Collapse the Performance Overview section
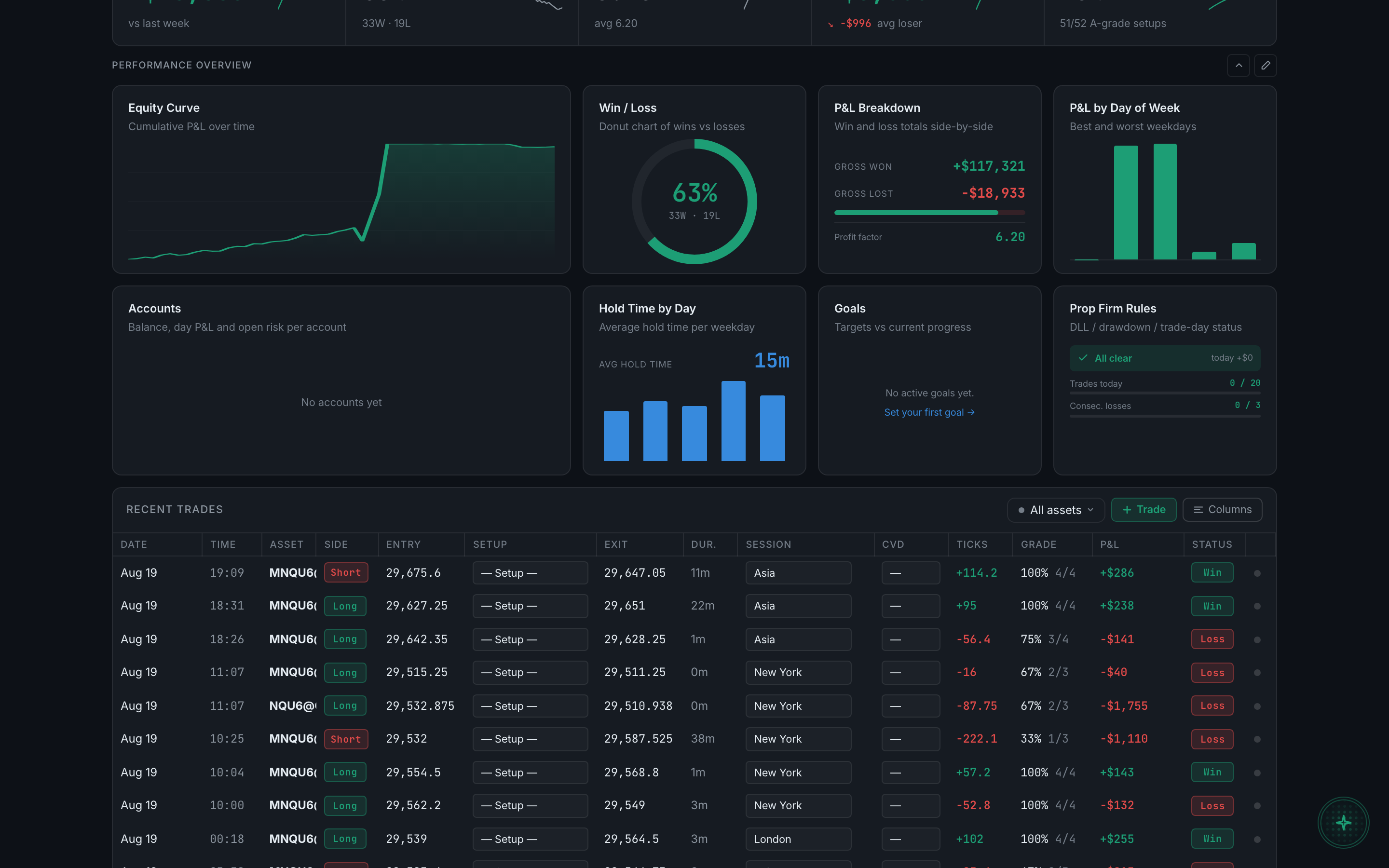 1238,66
